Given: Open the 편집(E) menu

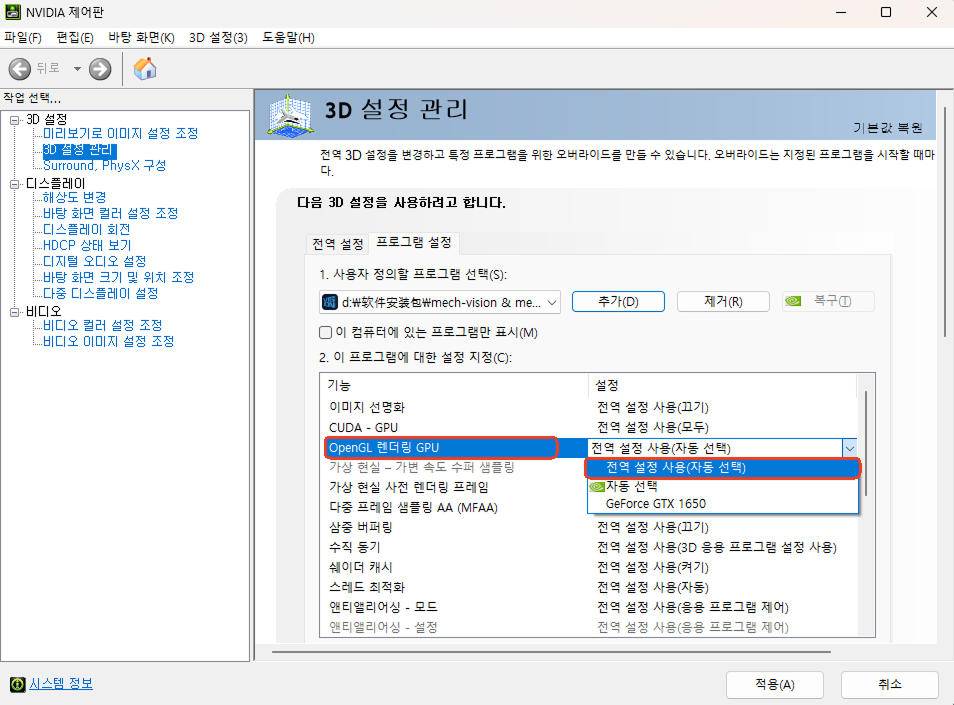Looking at the screenshot, I should point(75,38).
